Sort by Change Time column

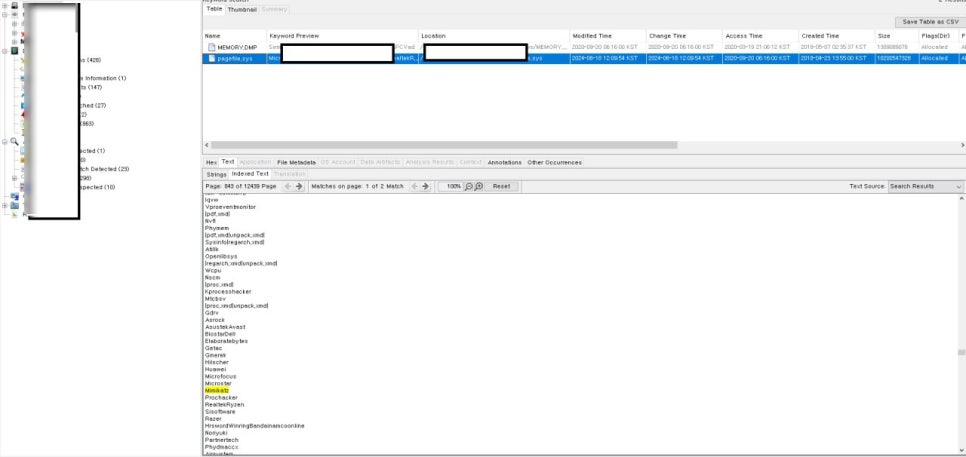click(684, 36)
